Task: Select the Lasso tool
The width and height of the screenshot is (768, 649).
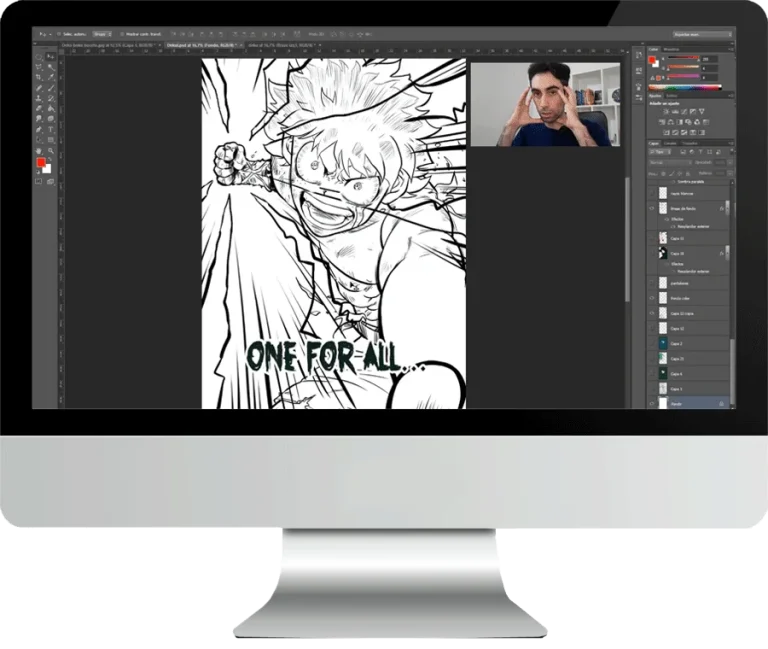Action: (38, 66)
